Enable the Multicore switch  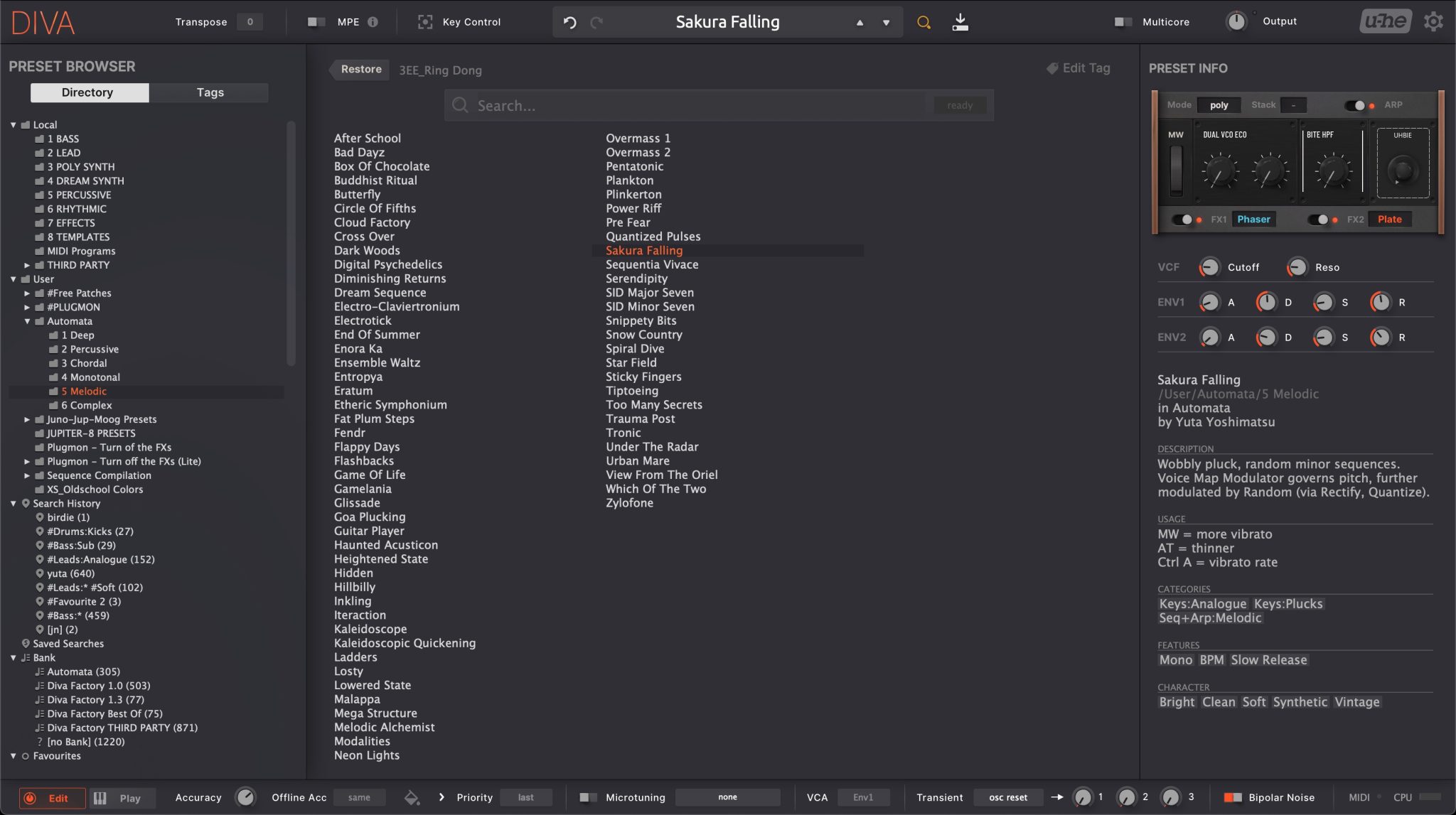[x=1123, y=22]
